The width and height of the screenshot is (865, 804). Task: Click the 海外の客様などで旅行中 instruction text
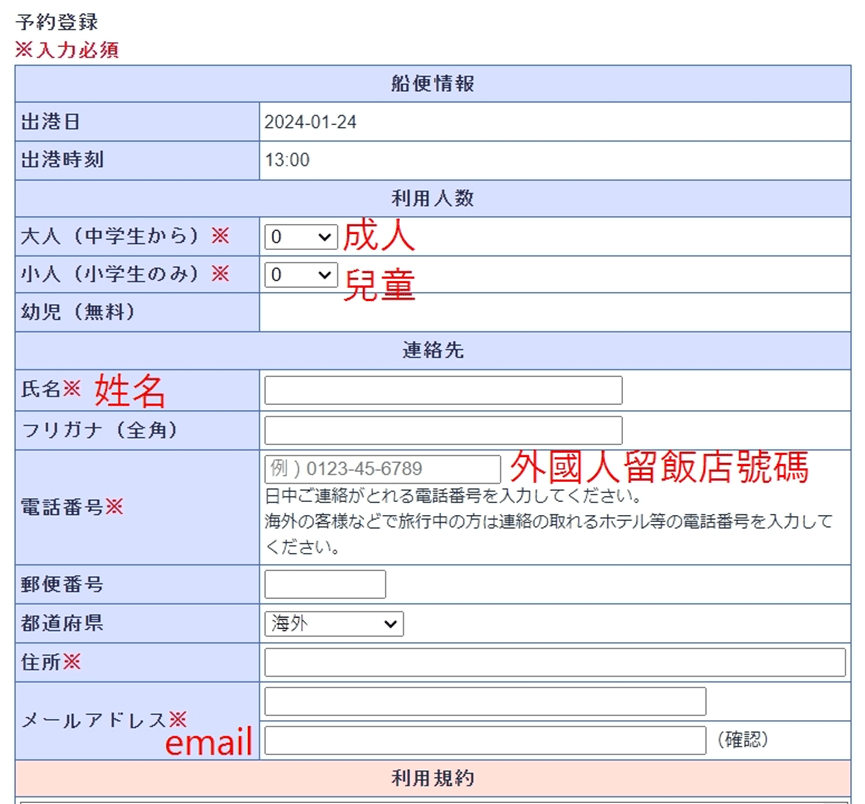pos(548,534)
